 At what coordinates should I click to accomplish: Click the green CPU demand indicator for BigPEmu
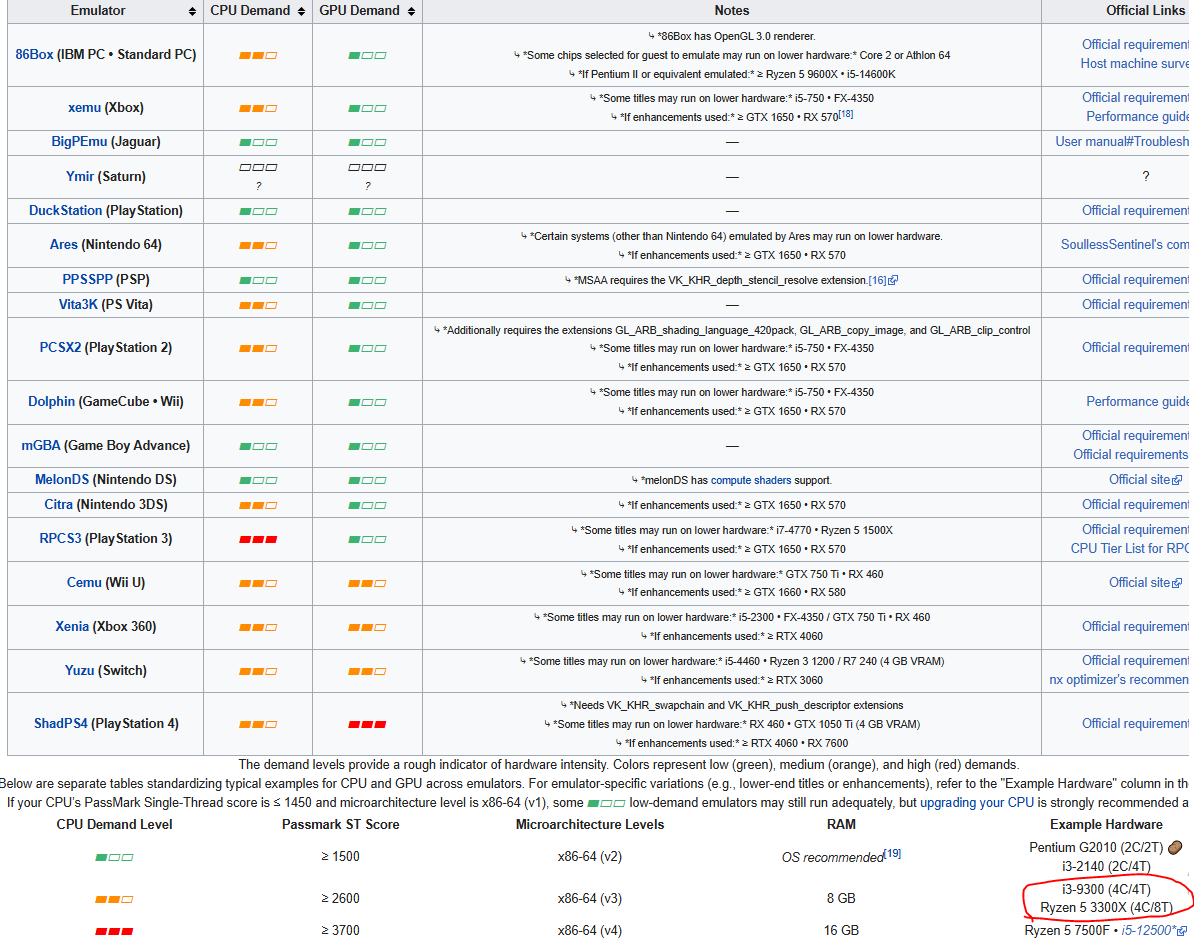pyautogui.click(x=258, y=142)
